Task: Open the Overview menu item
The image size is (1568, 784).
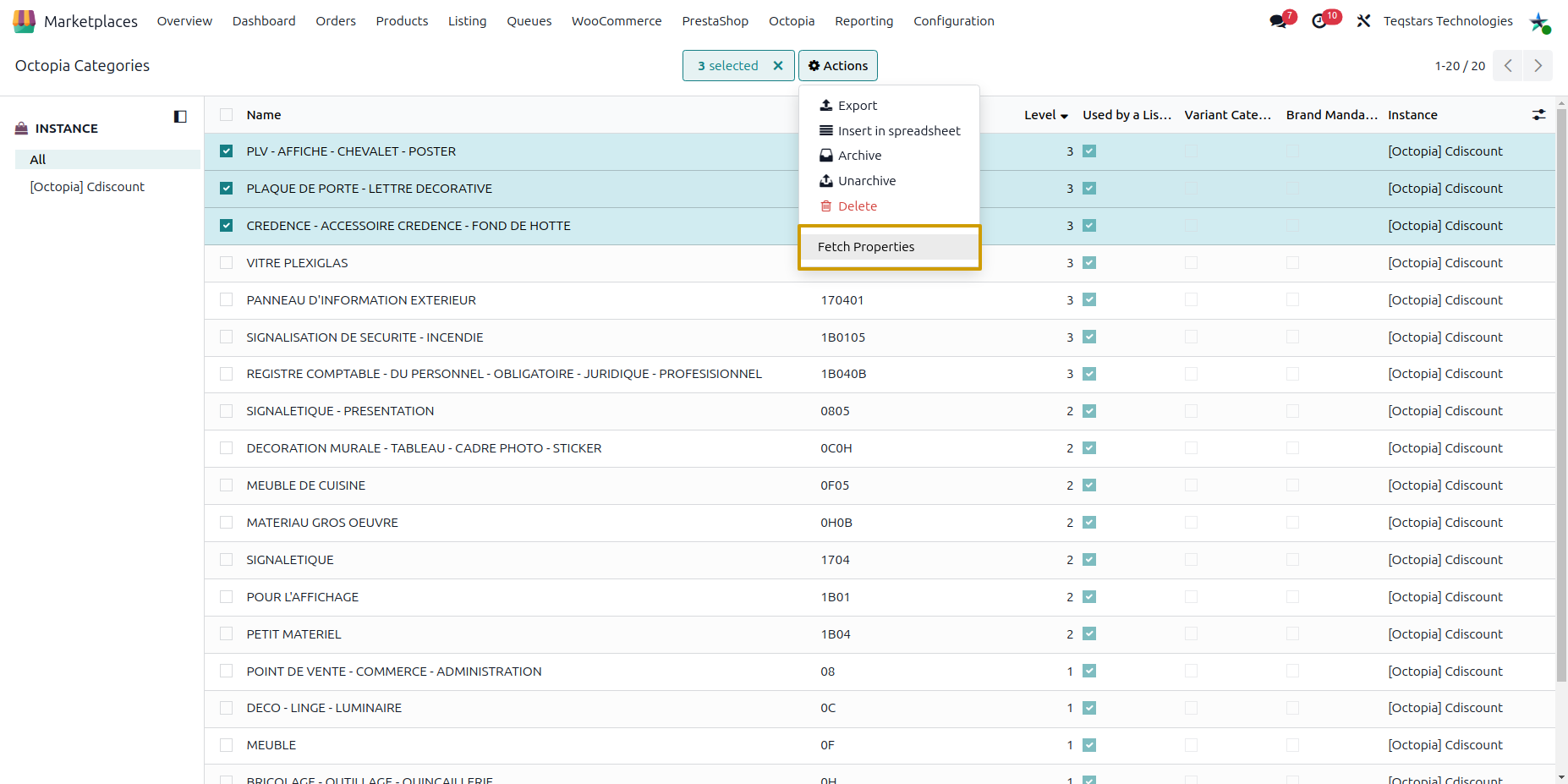Action: (184, 21)
